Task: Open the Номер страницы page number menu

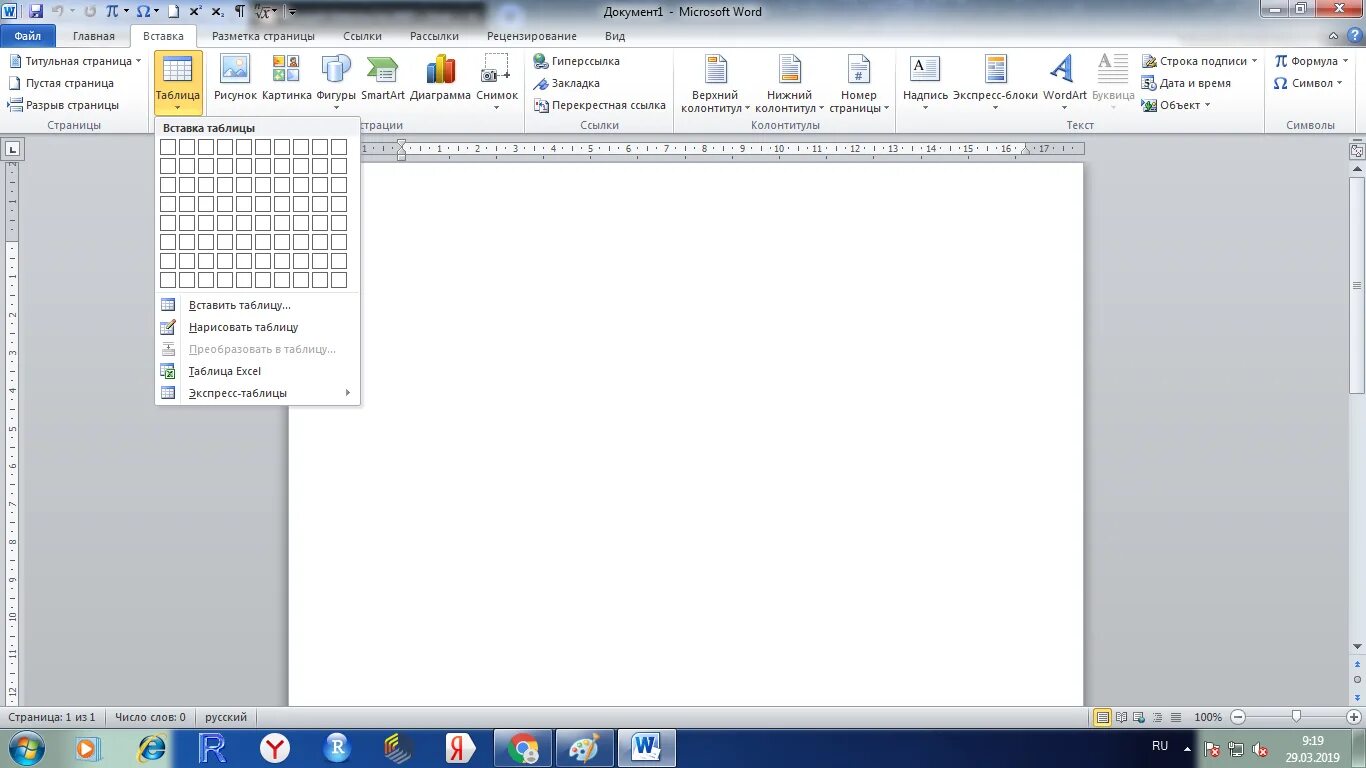Action: coord(859,83)
